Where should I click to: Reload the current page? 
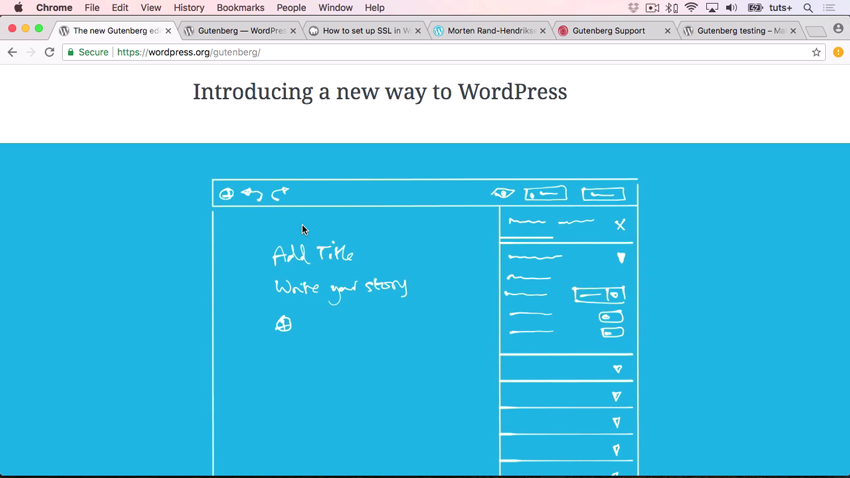tap(49, 52)
